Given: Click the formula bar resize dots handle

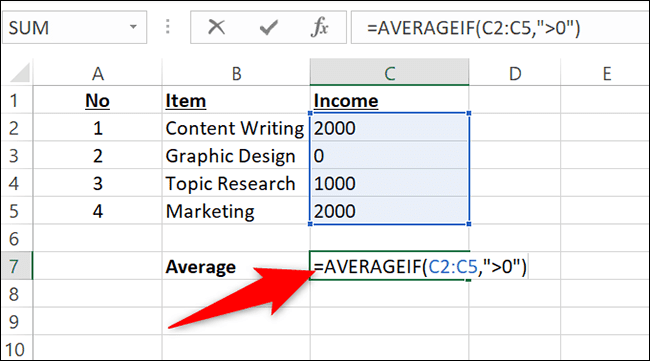Looking at the screenshot, I should tap(168, 27).
